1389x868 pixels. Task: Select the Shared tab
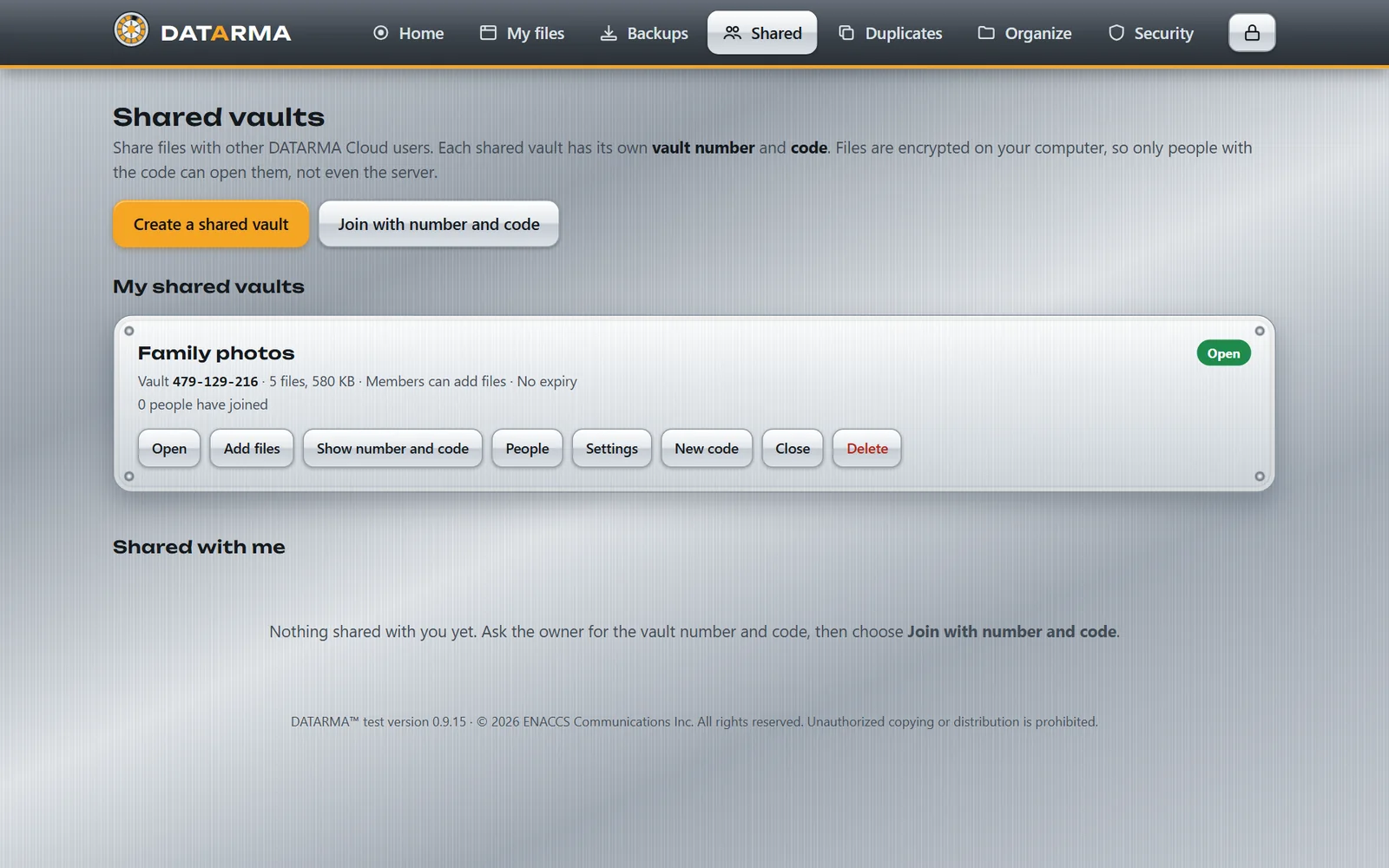click(762, 33)
